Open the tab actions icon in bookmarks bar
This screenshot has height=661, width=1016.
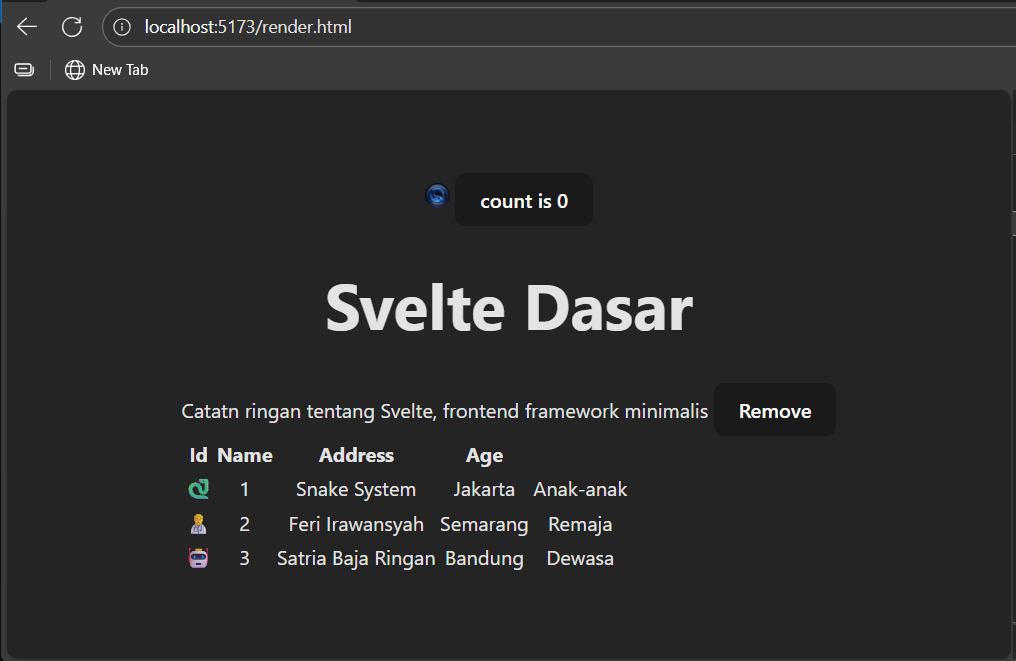[x=25, y=69]
